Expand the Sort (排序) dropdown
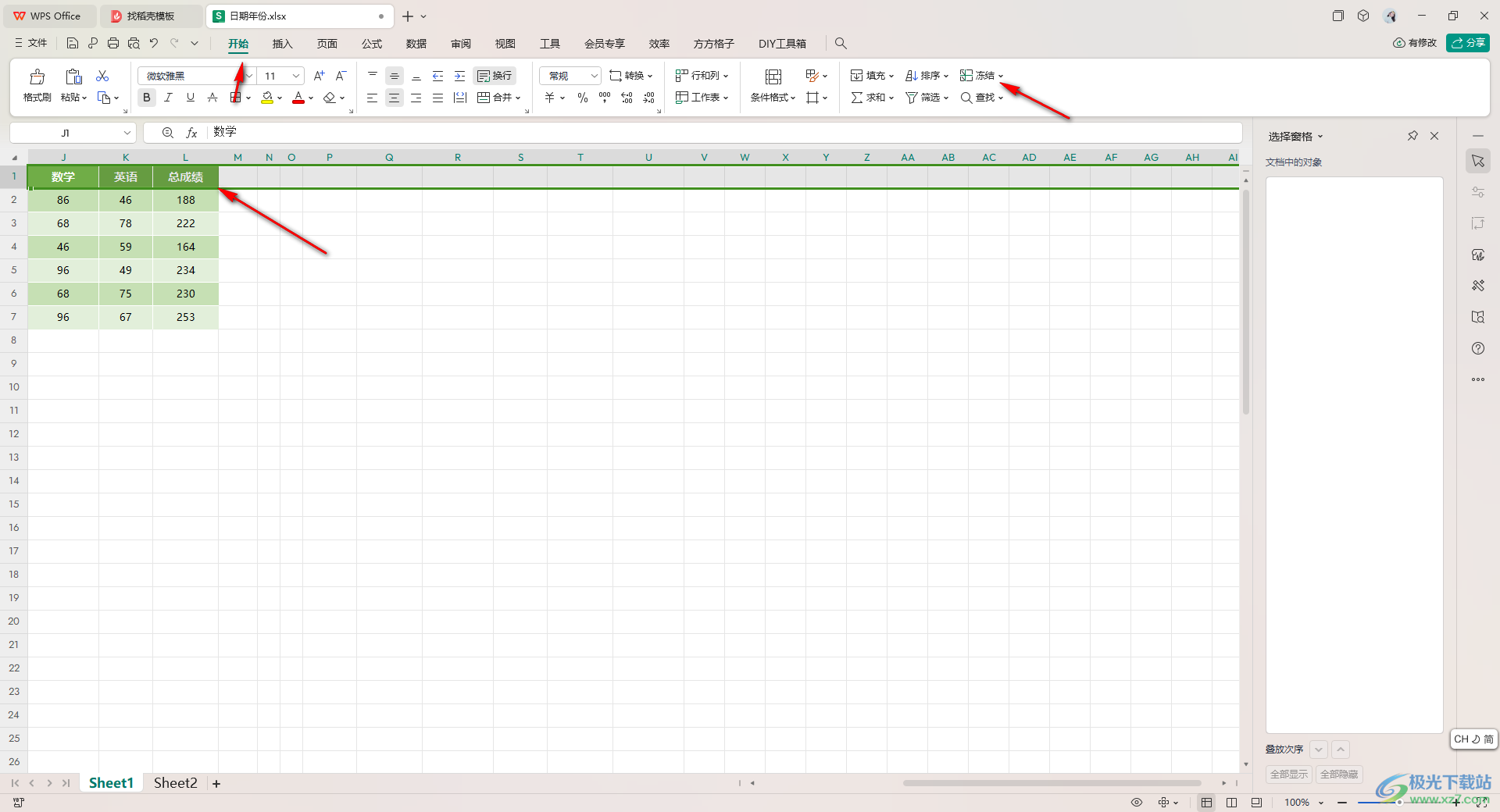Viewport: 1500px width, 812px height. (x=945, y=77)
